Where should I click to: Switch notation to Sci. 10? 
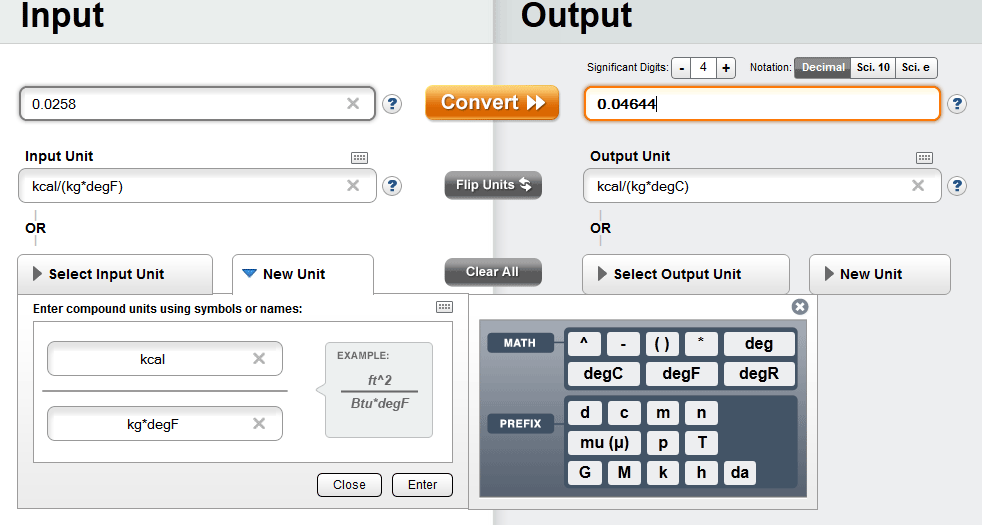[873, 68]
